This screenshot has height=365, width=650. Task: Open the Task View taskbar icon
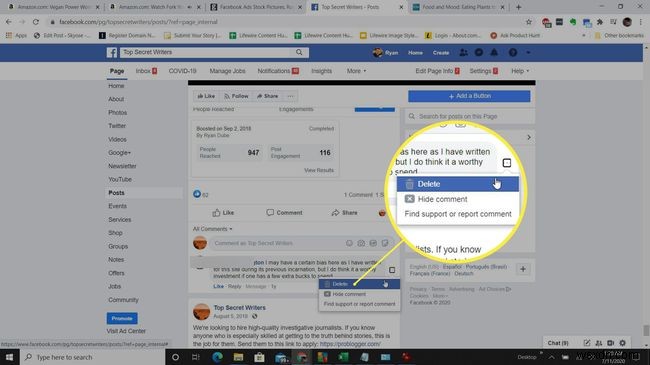pos(196,357)
